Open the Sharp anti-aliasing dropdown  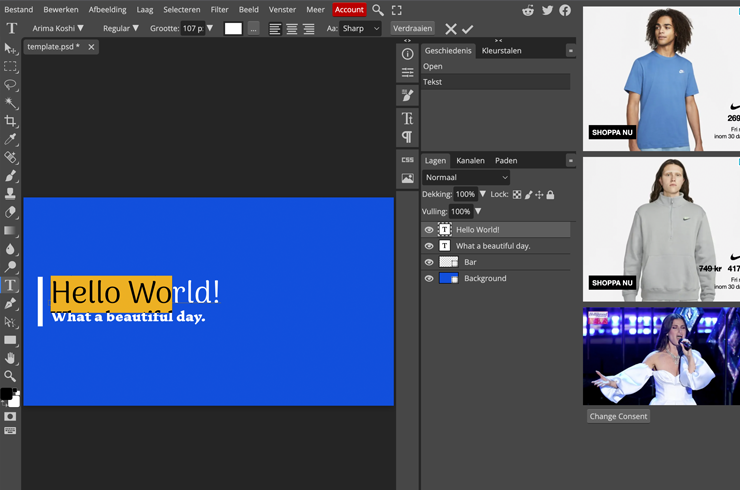click(x=360, y=28)
